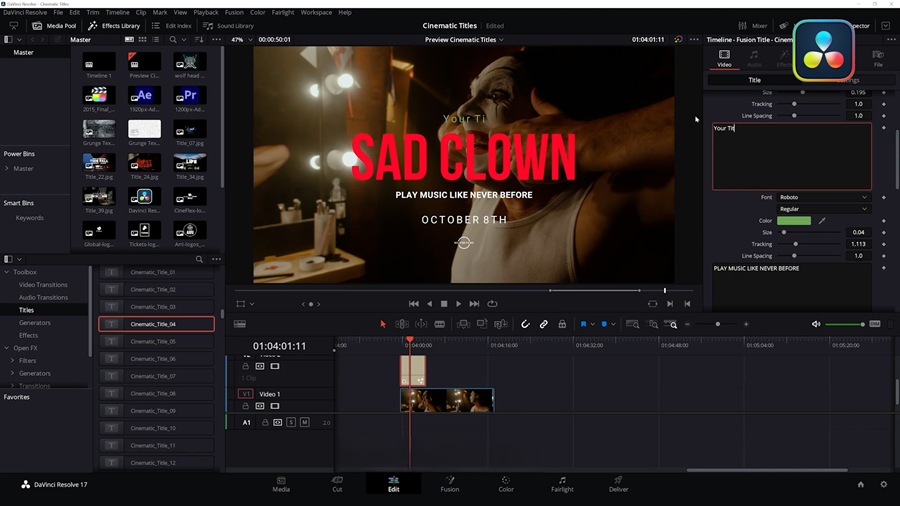Activate the Blade Edit razor tool

click(440, 324)
